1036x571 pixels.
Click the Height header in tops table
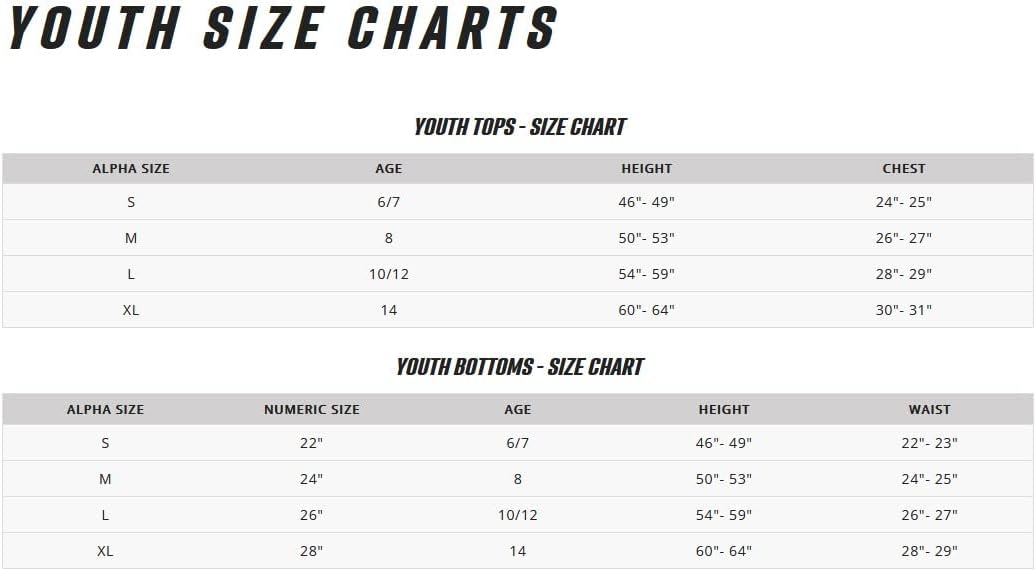(x=646, y=169)
